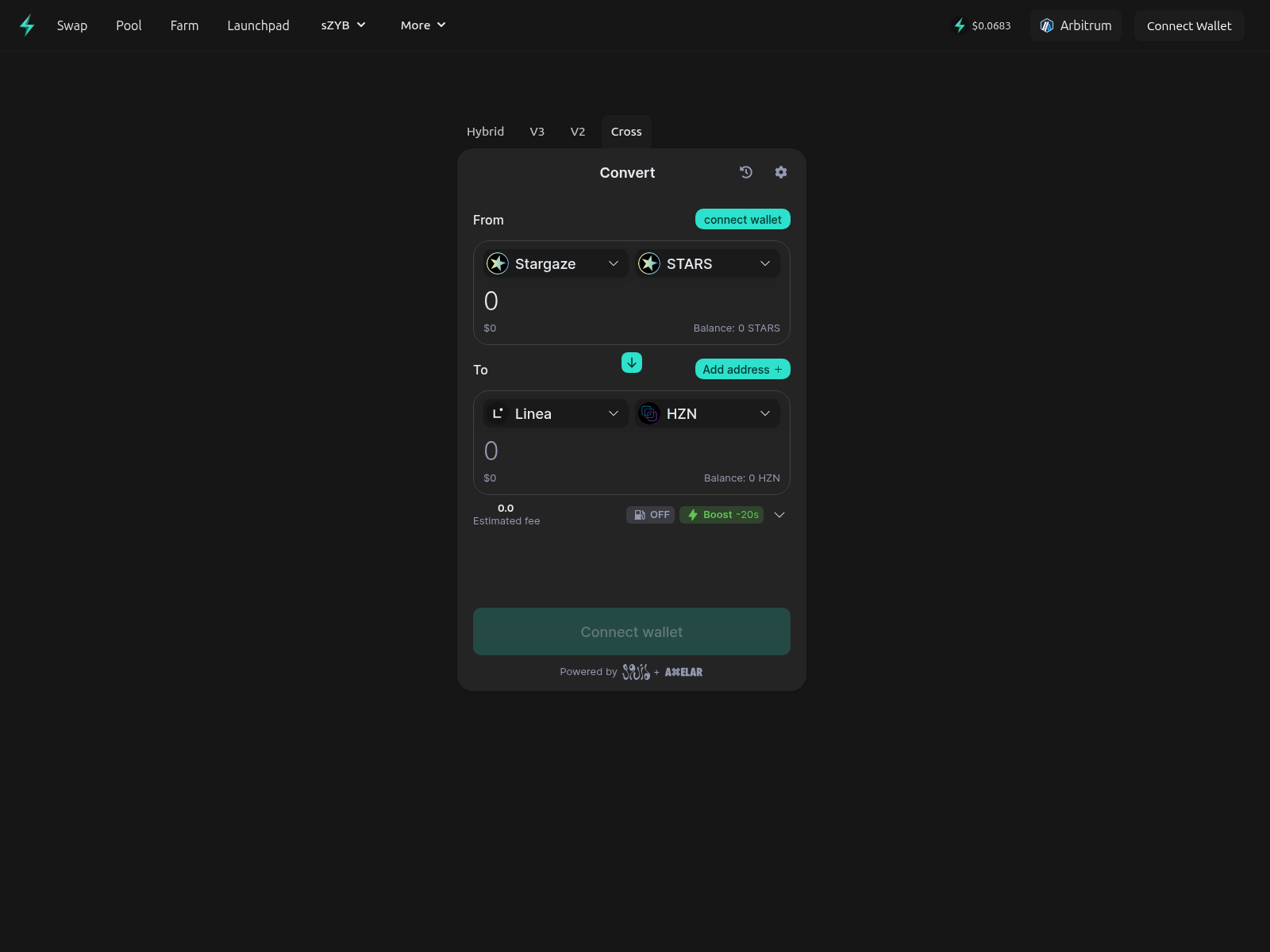This screenshot has height=952, width=1270.
Task: Toggle the gas OFF switch
Action: click(x=651, y=515)
